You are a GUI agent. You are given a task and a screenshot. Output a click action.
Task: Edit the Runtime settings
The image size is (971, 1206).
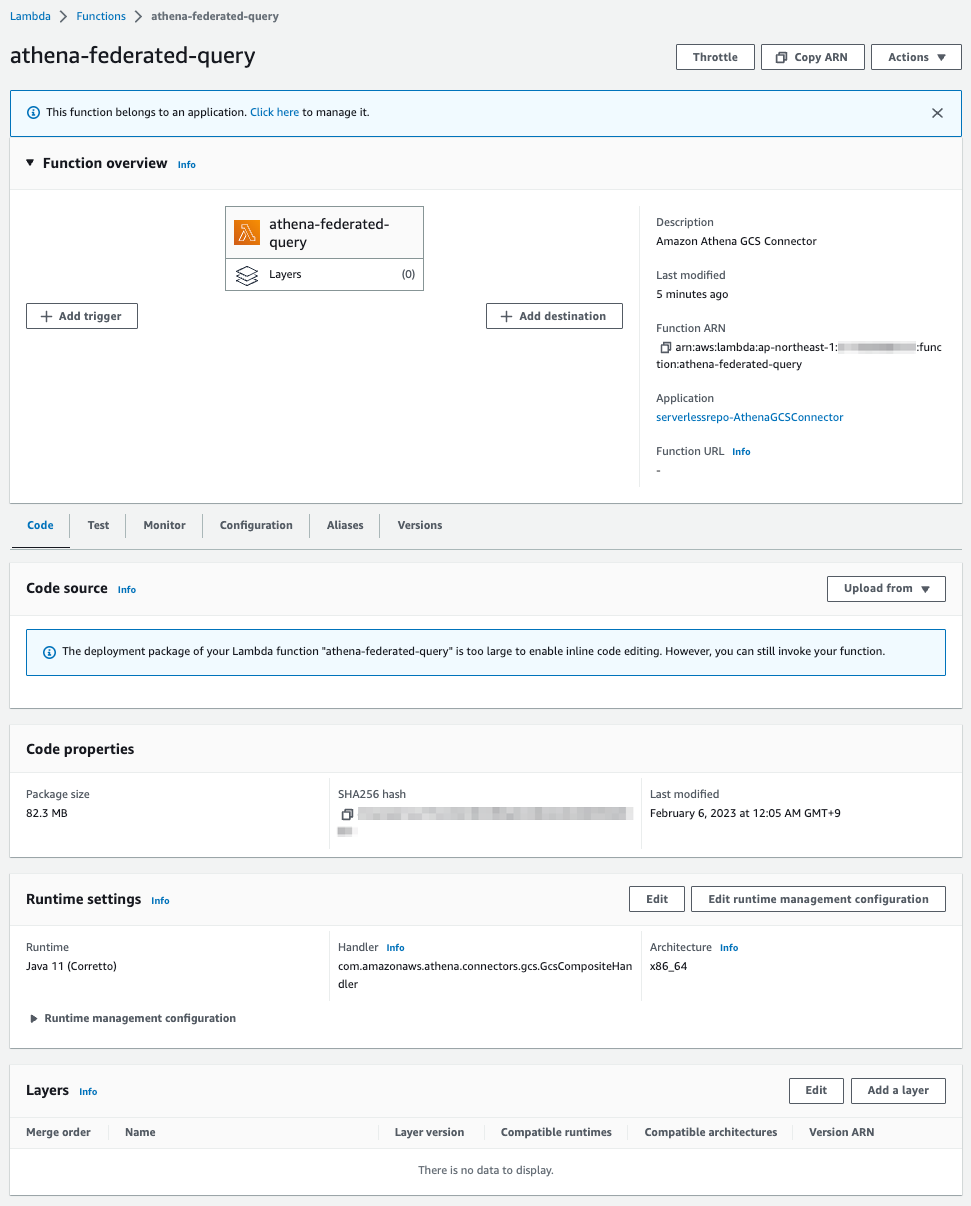(656, 899)
